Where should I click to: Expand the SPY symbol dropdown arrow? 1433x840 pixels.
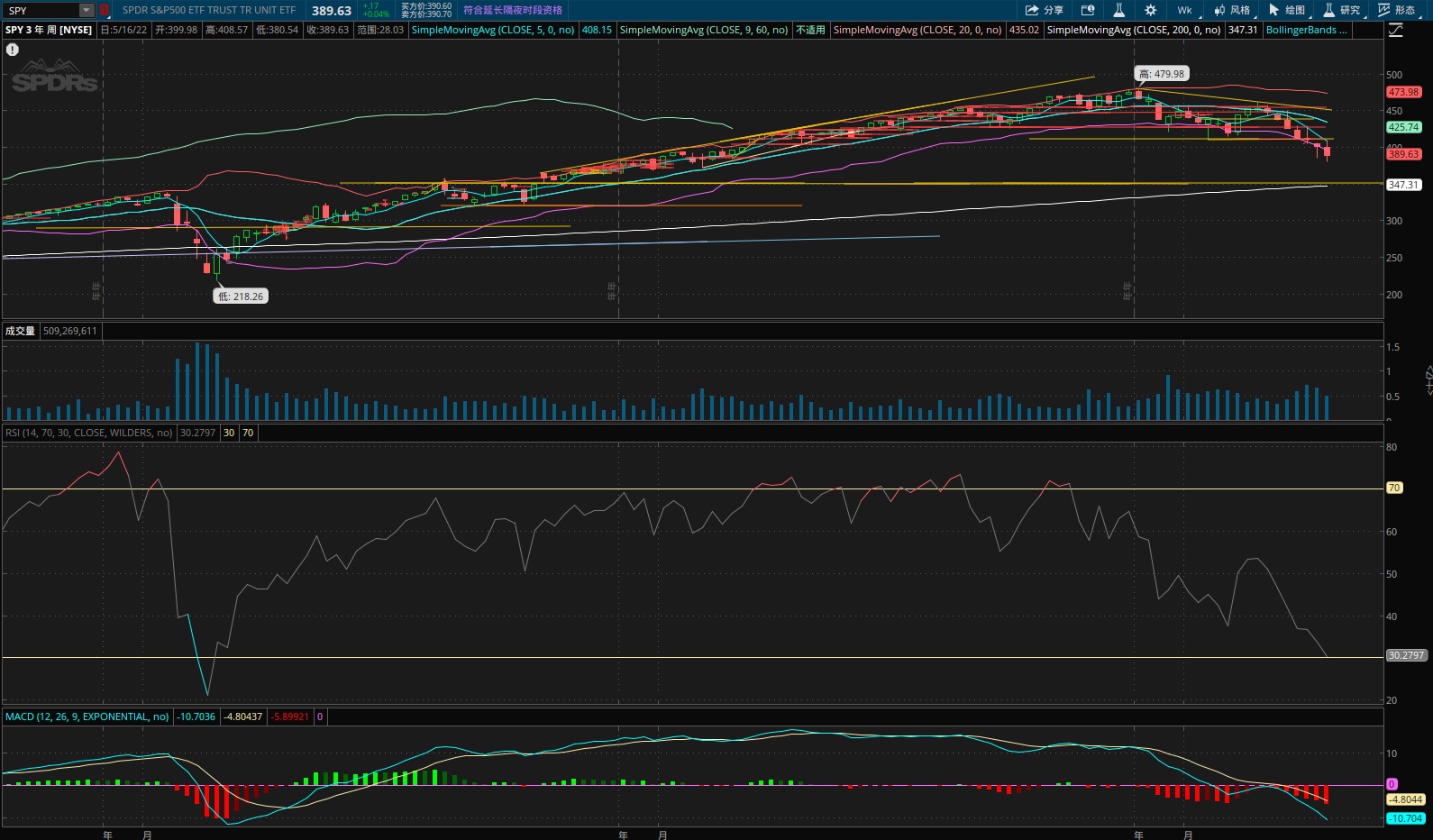[x=87, y=11]
